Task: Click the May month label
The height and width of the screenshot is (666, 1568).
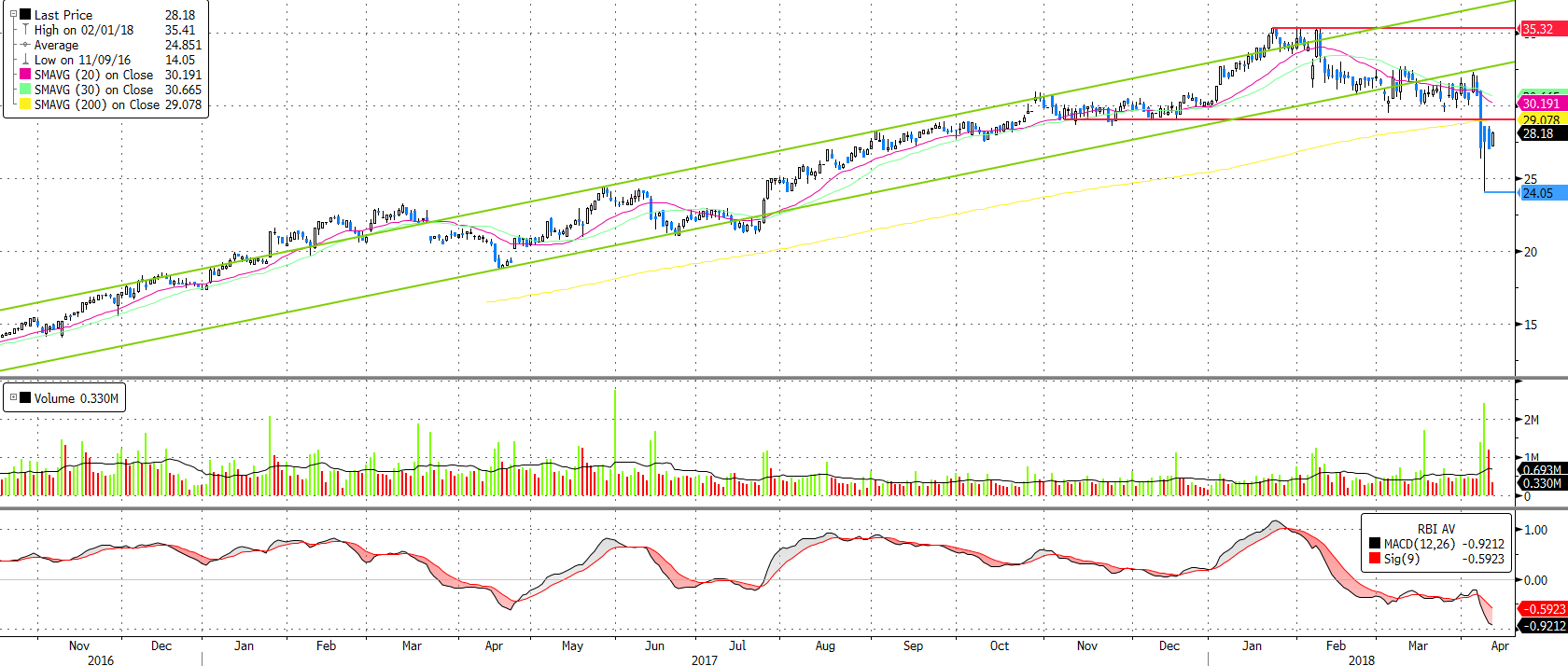Action: [572, 645]
